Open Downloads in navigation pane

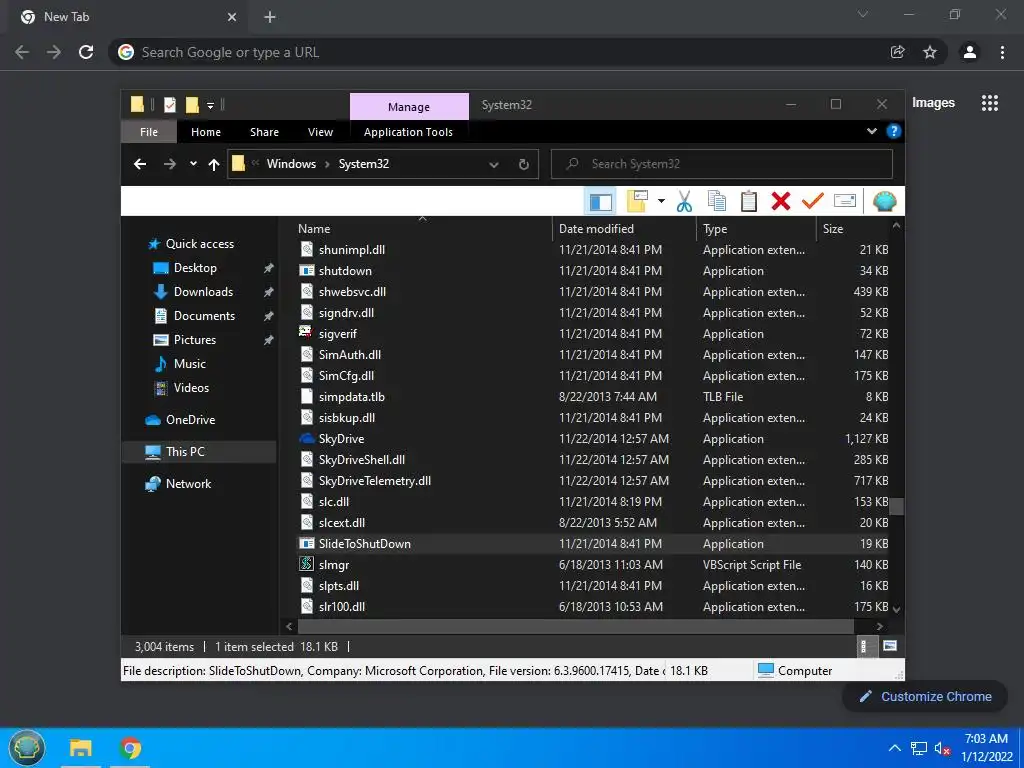click(x=203, y=292)
